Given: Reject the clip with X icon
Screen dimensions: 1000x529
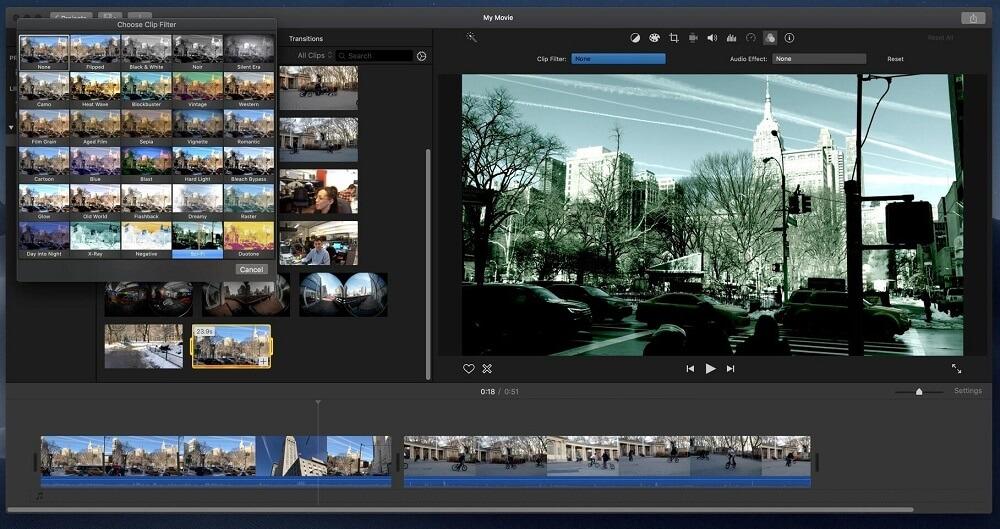Looking at the screenshot, I should (487, 369).
